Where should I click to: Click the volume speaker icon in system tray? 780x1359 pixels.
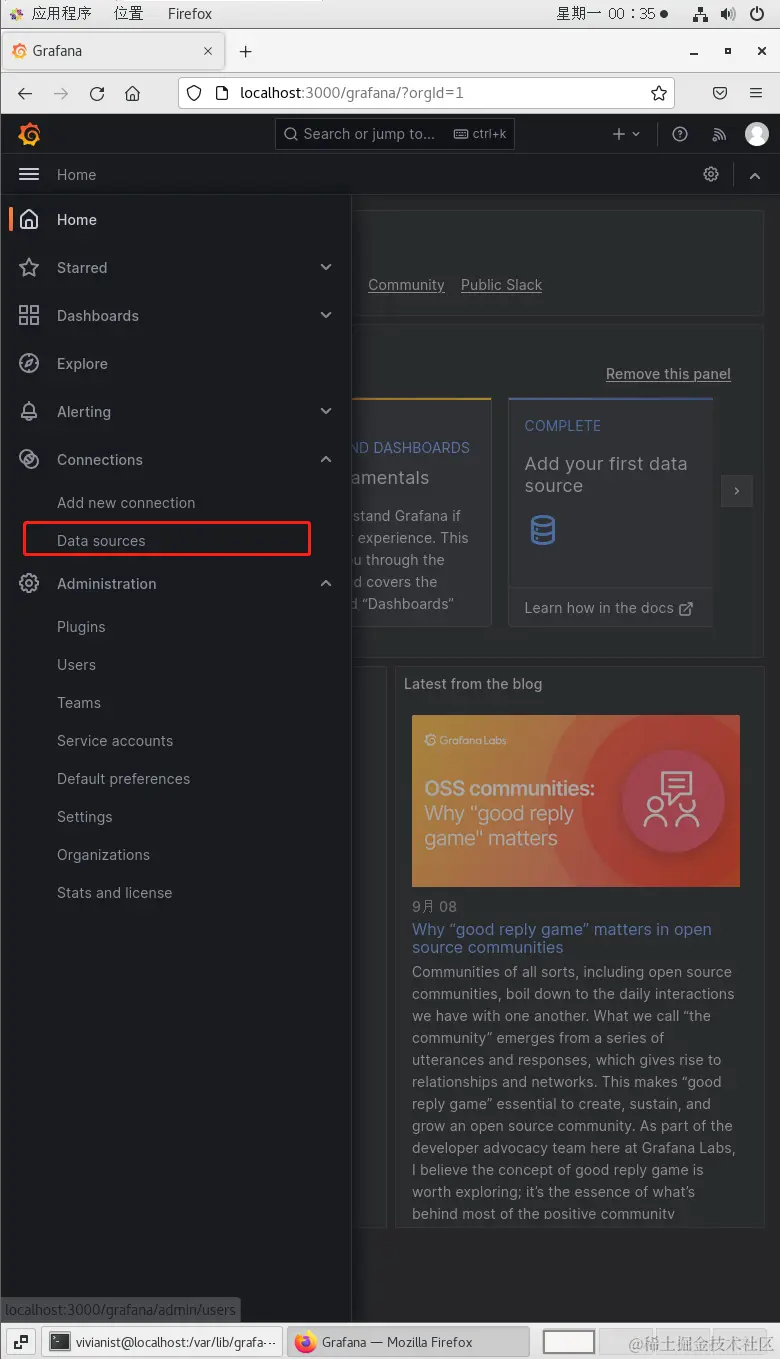click(x=728, y=14)
